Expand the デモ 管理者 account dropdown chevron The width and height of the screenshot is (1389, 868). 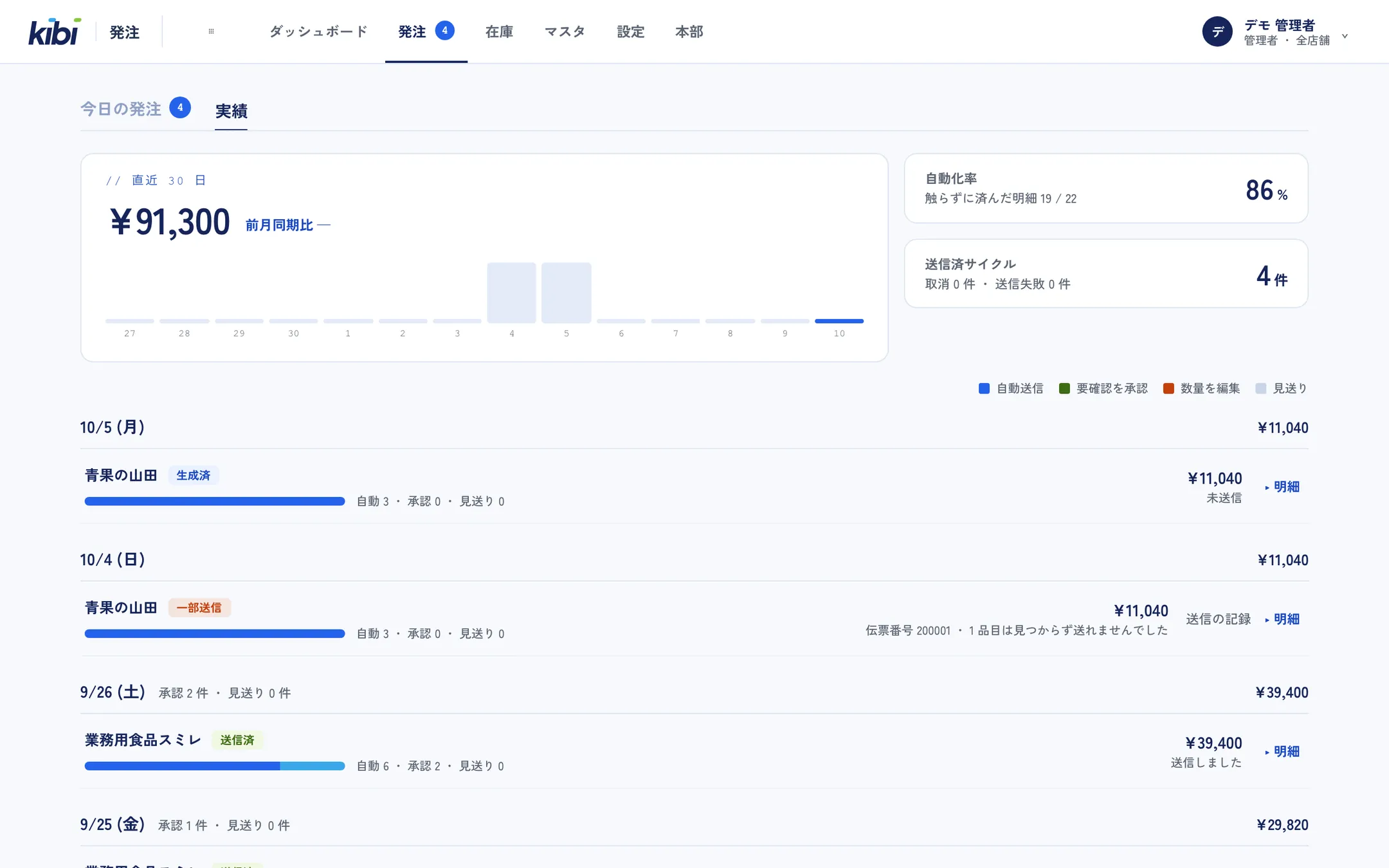[x=1345, y=36]
